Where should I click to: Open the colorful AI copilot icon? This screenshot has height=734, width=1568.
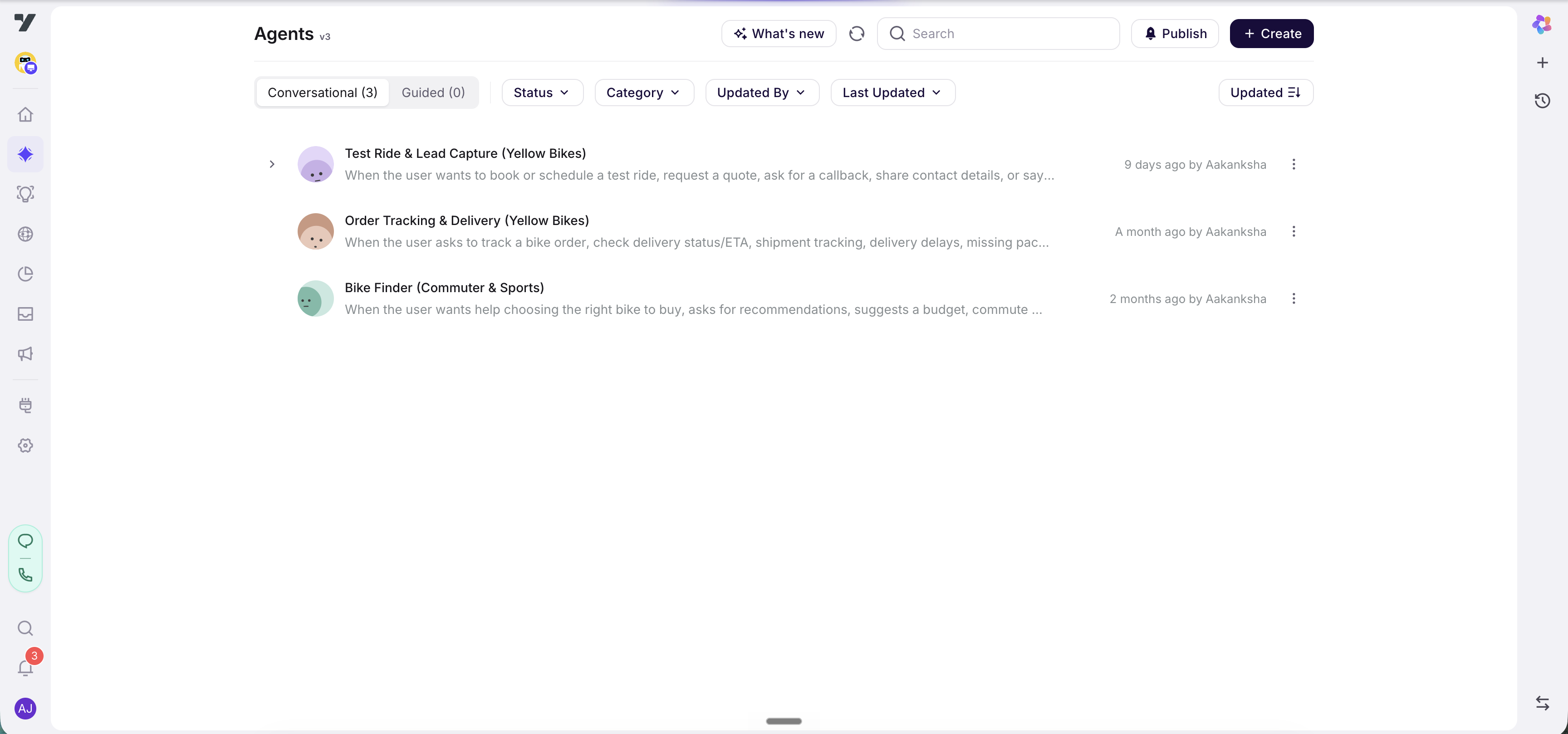point(1542,24)
